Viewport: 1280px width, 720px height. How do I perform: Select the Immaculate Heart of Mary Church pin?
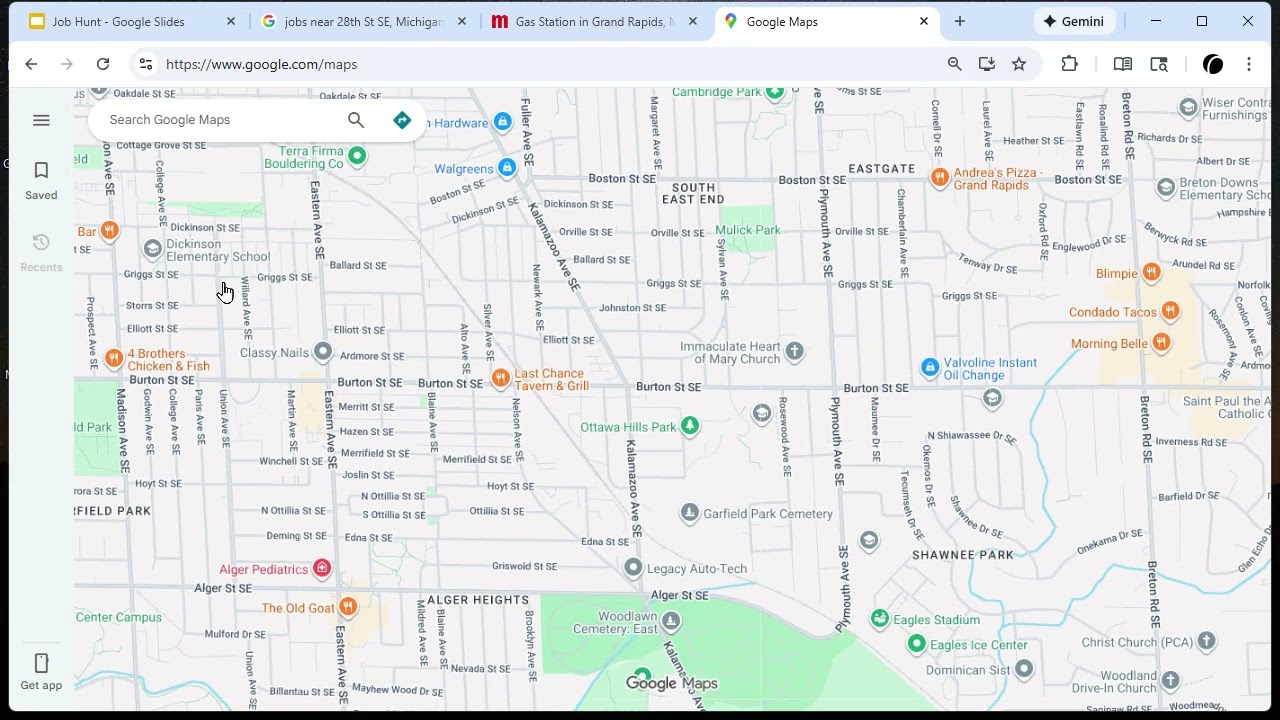click(x=794, y=351)
